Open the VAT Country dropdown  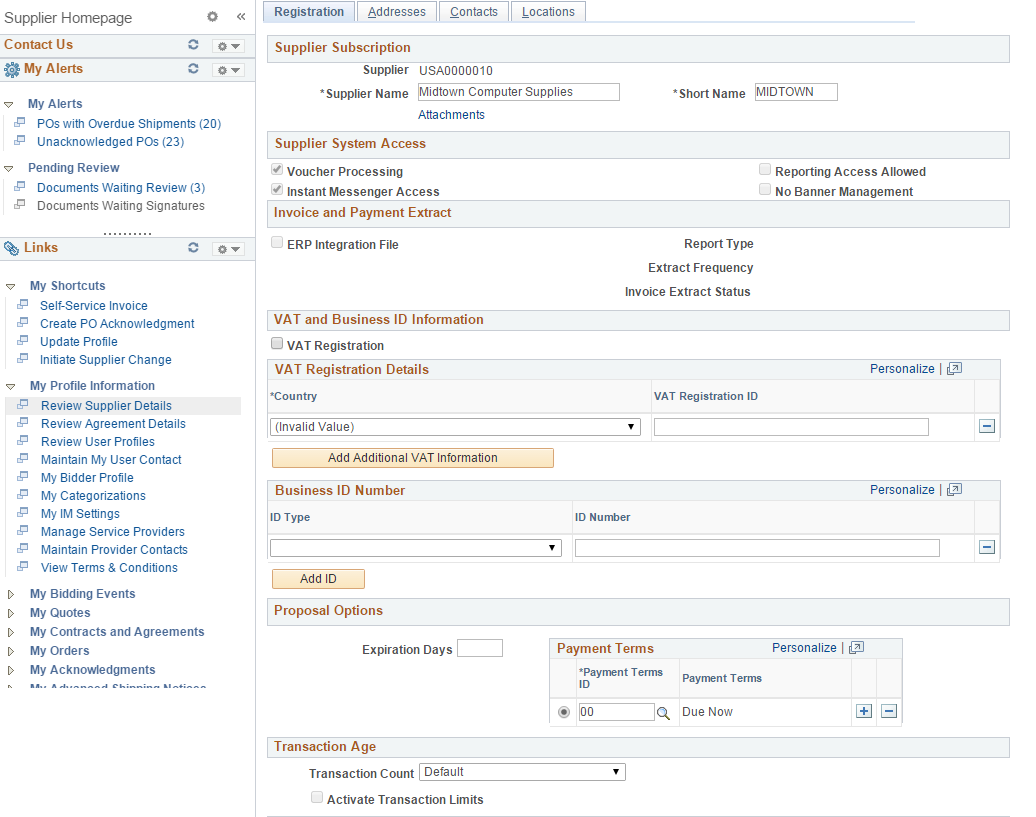click(455, 427)
